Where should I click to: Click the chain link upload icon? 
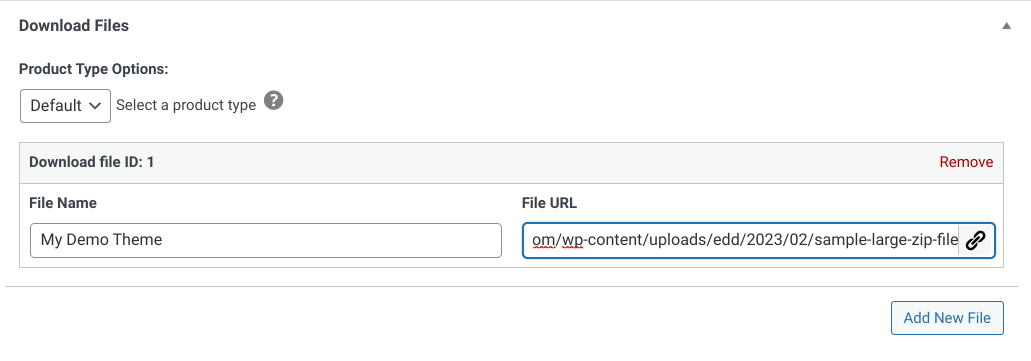point(976,241)
